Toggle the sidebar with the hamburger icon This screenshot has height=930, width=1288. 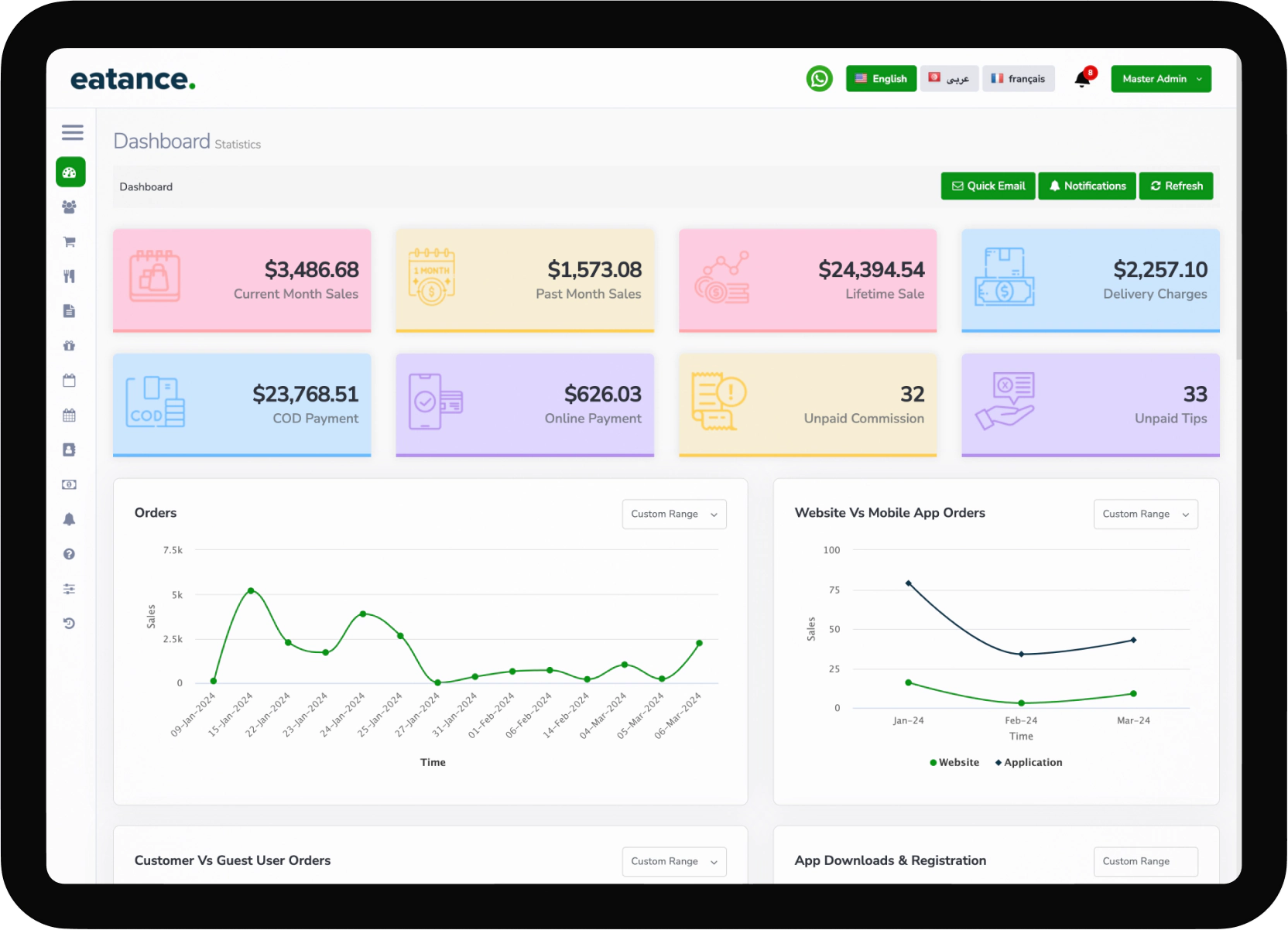click(73, 132)
